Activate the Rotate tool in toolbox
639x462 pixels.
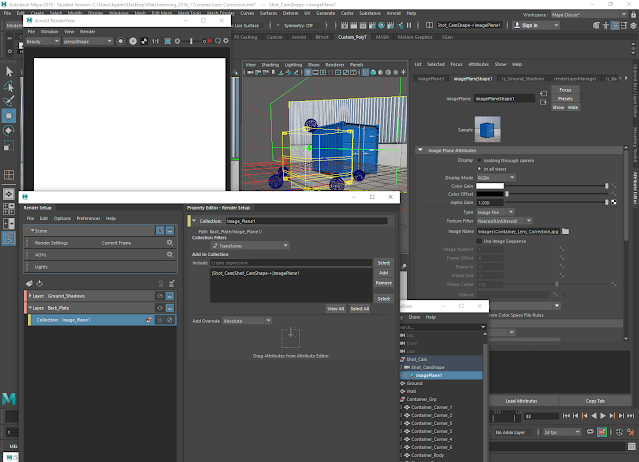tap(9, 130)
